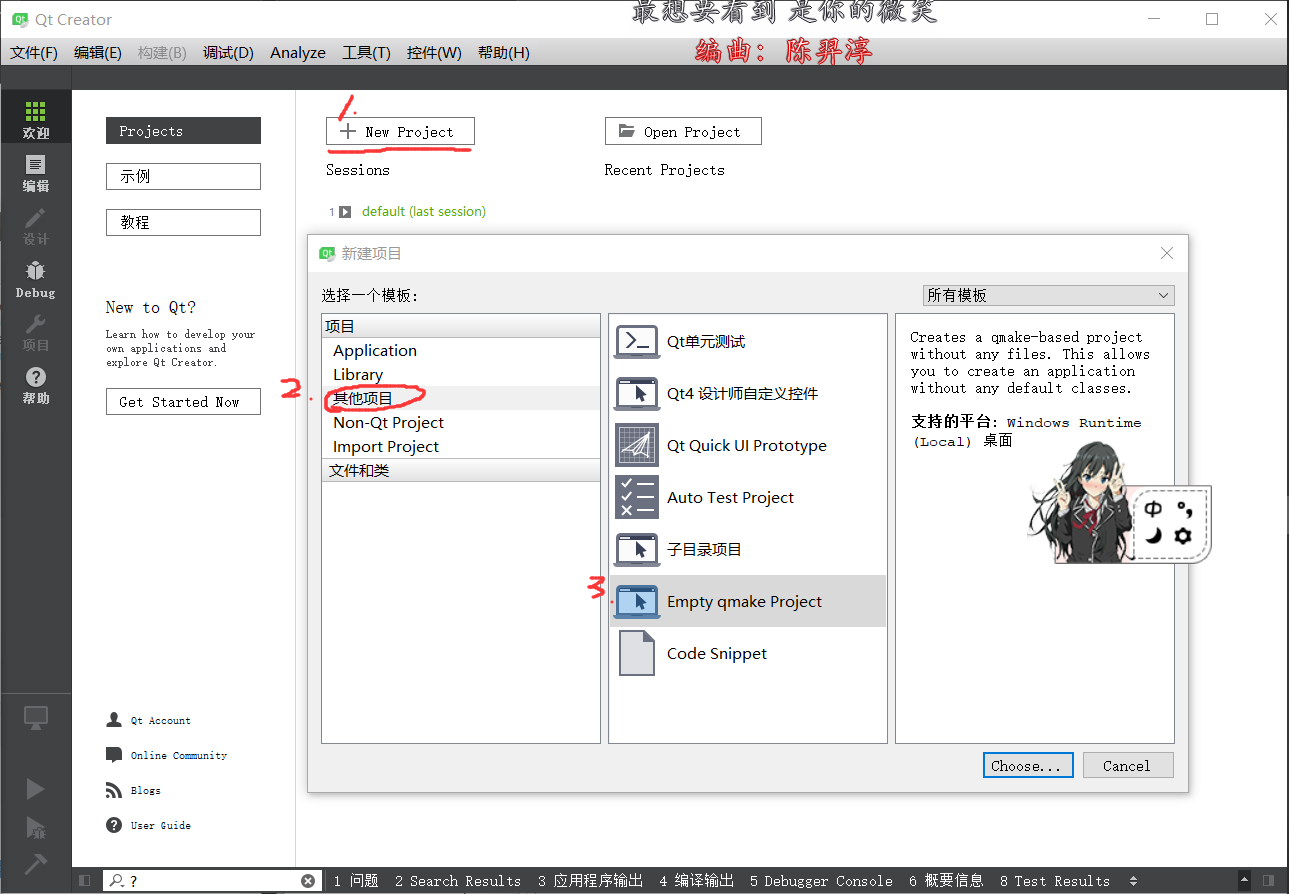Toggle IME punctuation mode button

coord(1184,509)
